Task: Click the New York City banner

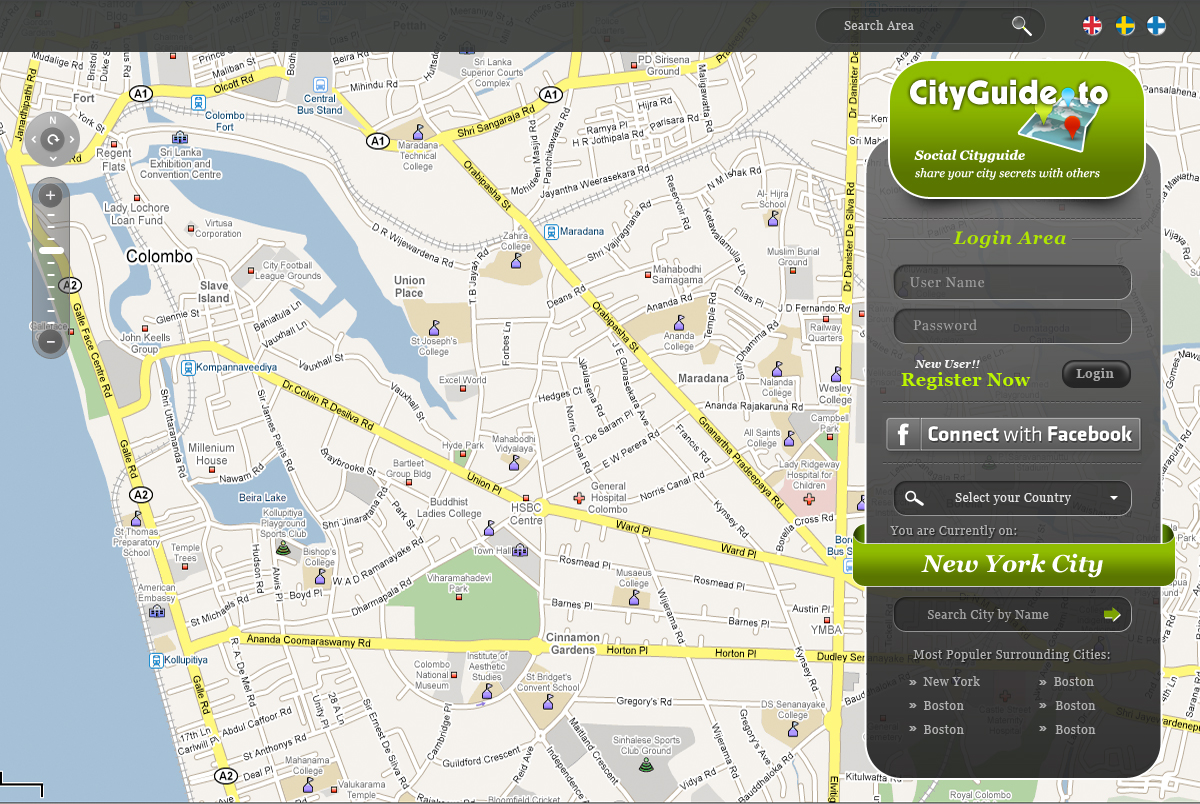Action: 1013,564
